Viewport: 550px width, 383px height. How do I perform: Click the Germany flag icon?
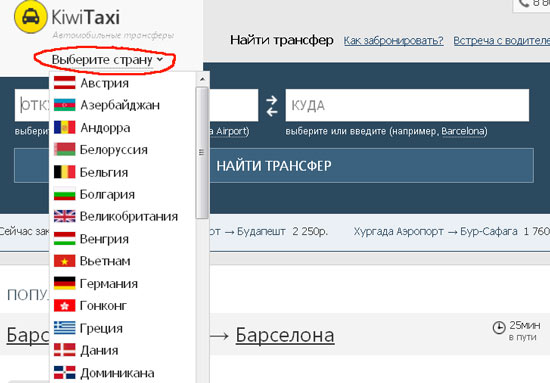point(65,283)
